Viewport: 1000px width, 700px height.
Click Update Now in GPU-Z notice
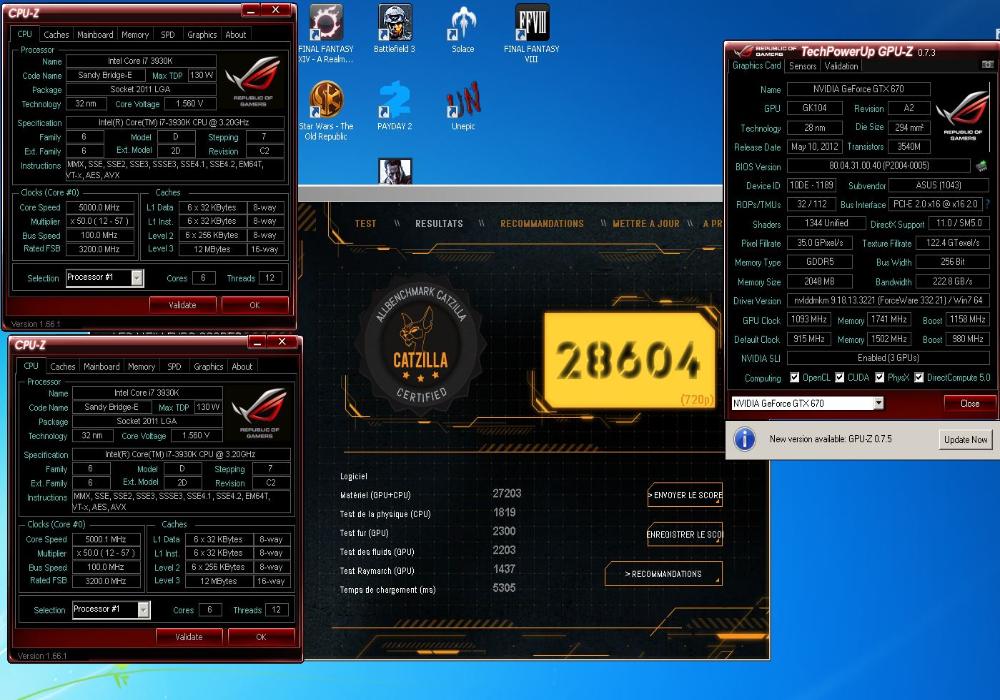966,439
